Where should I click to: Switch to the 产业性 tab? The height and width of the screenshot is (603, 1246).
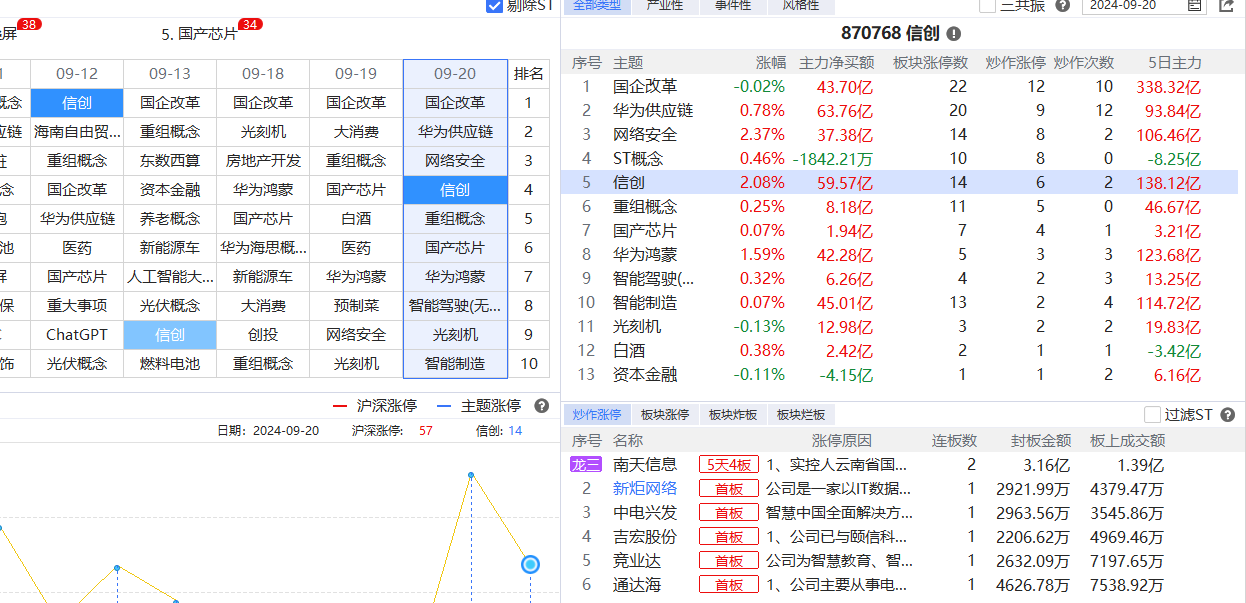[x=665, y=6]
